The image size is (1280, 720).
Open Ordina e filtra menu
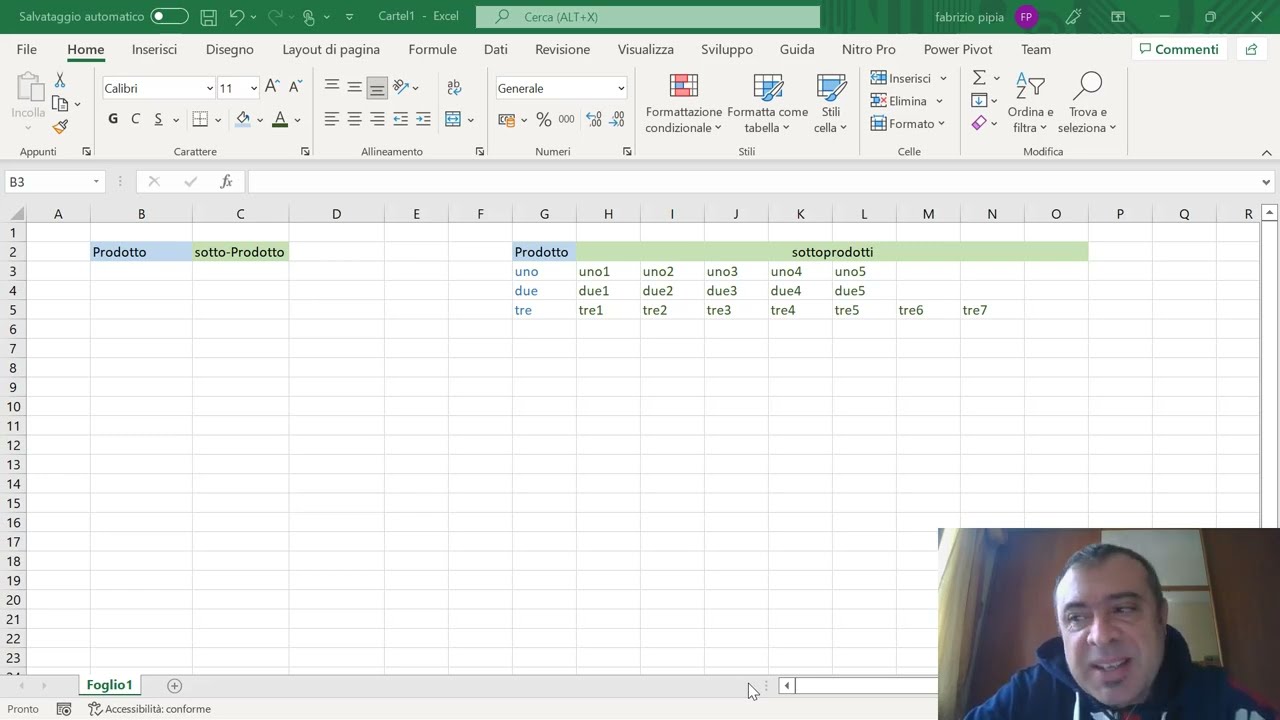click(1030, 104)
